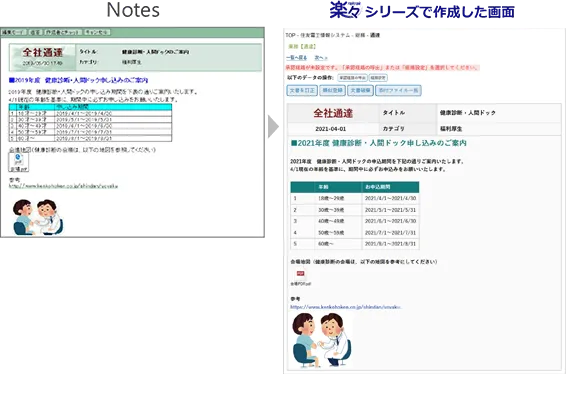Open the https kenkohoken reference link in 楽々 screen
566x393 pixels.
tap(346, 307)
